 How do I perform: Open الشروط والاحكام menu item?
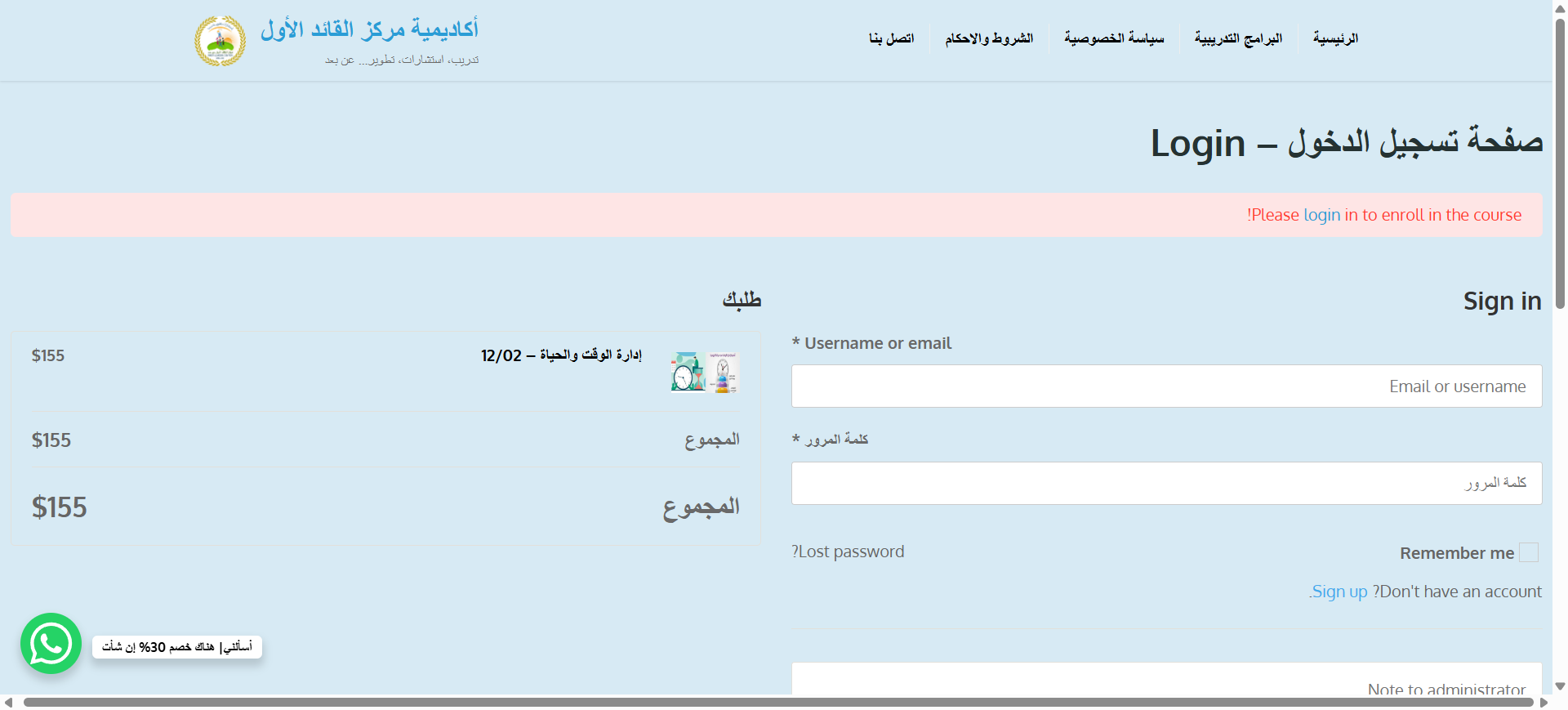989,38
